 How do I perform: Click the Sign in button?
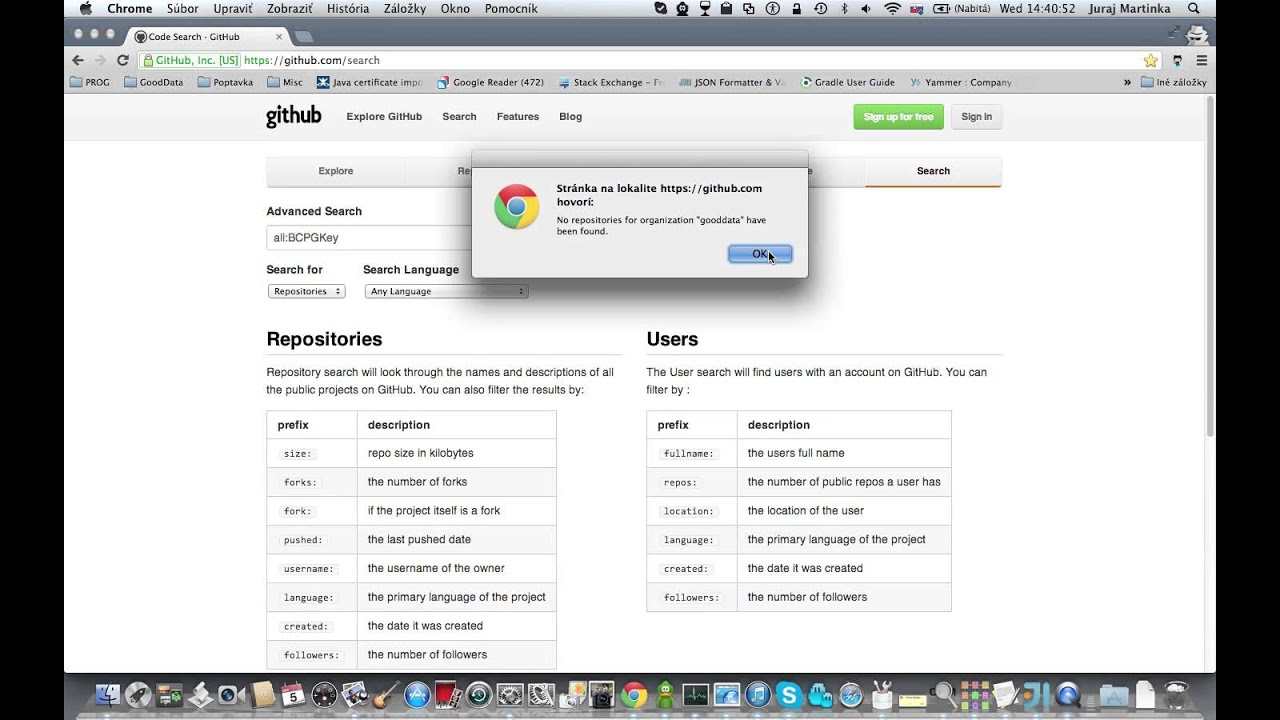pyautogui.click(x=977, y=117)
